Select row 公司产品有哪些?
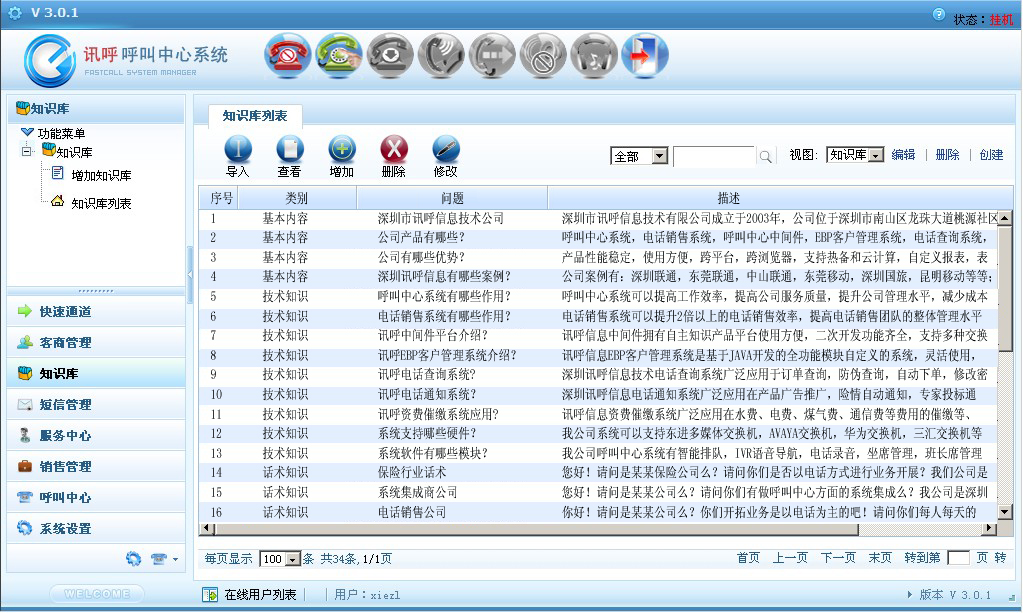This screenshot has height=613, width=1023. pyautogui.click(x=598, y=238)
